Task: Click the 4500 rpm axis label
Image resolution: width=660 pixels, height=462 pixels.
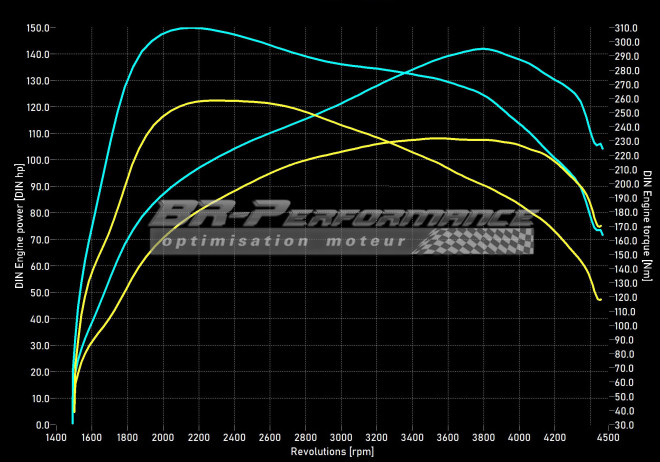Action: pyautogui.click(x=608, y=438)
